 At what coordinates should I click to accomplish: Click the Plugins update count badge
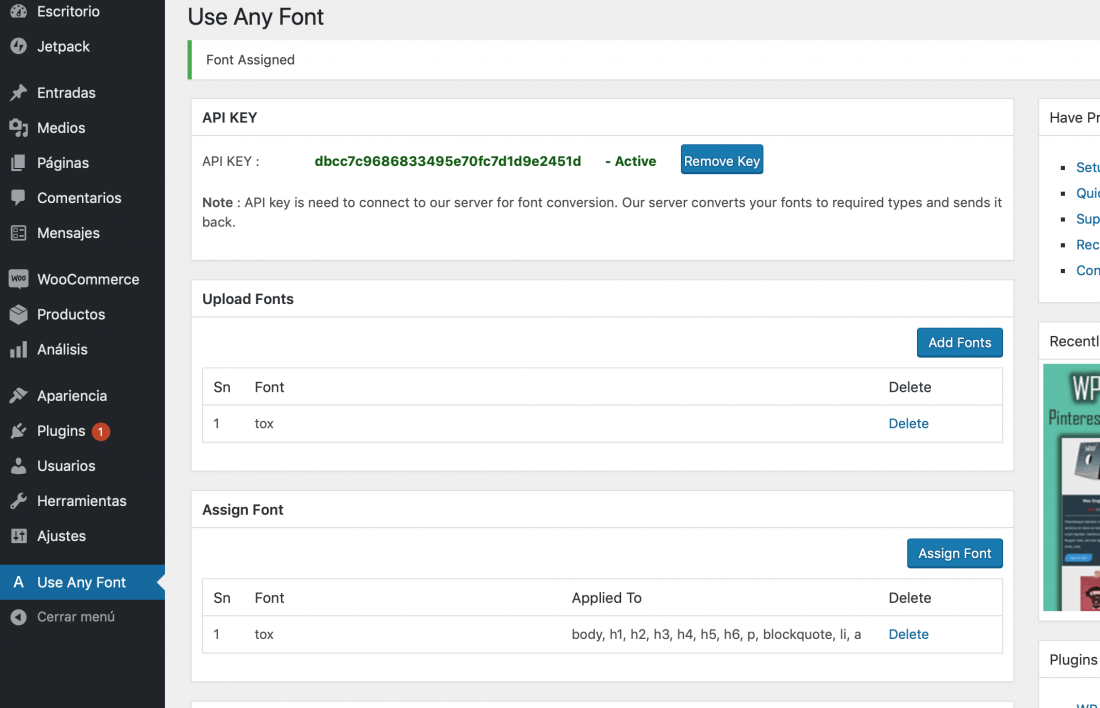coord(101,432)
